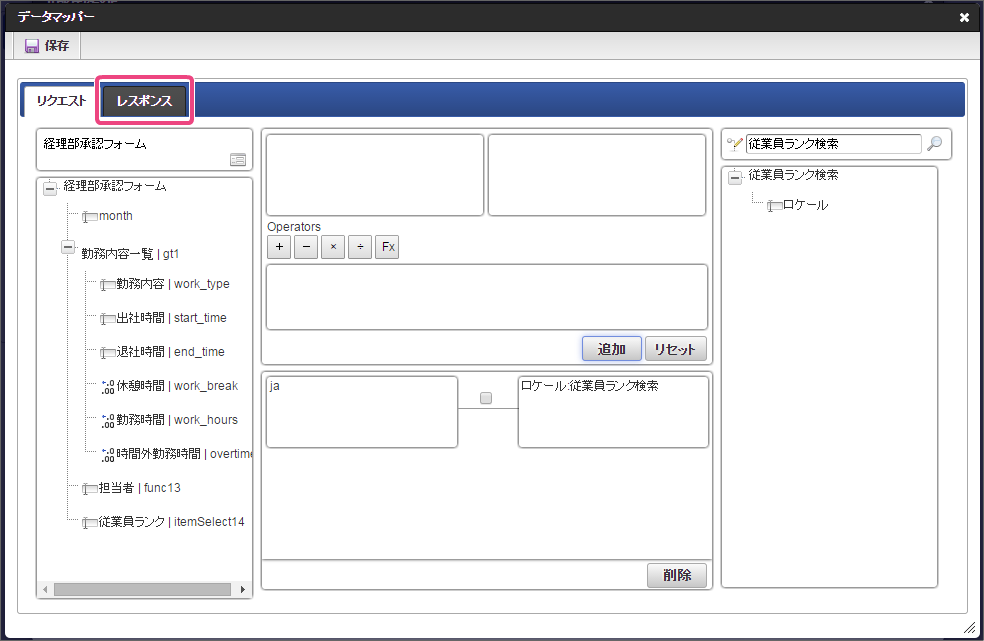Select the month tree item
The height and width of the screenshot is (641, 984).
pos(115,216)
